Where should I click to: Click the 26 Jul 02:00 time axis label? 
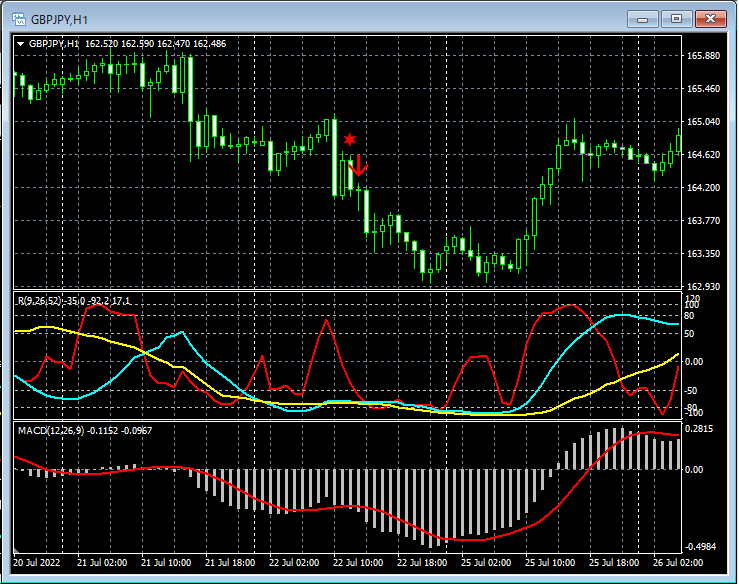[678, 563]
